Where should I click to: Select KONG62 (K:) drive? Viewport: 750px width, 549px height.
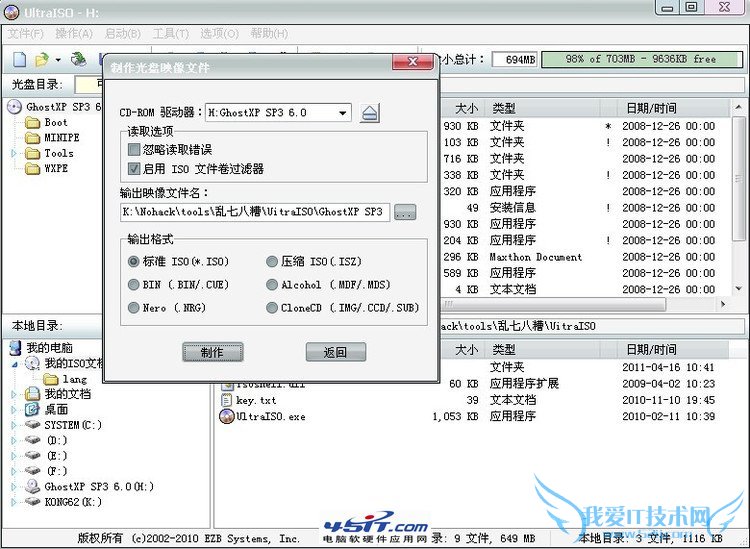pos(64,502)
